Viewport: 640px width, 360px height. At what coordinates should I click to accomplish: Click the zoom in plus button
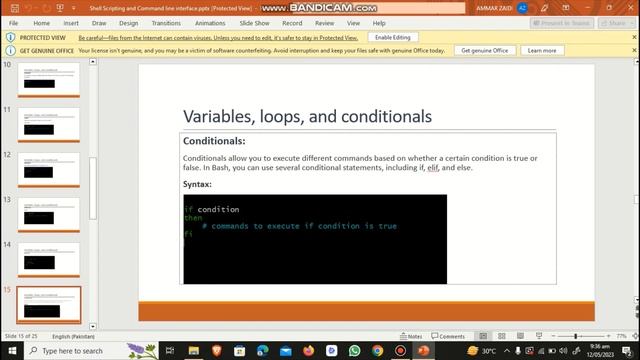(608, 336)
